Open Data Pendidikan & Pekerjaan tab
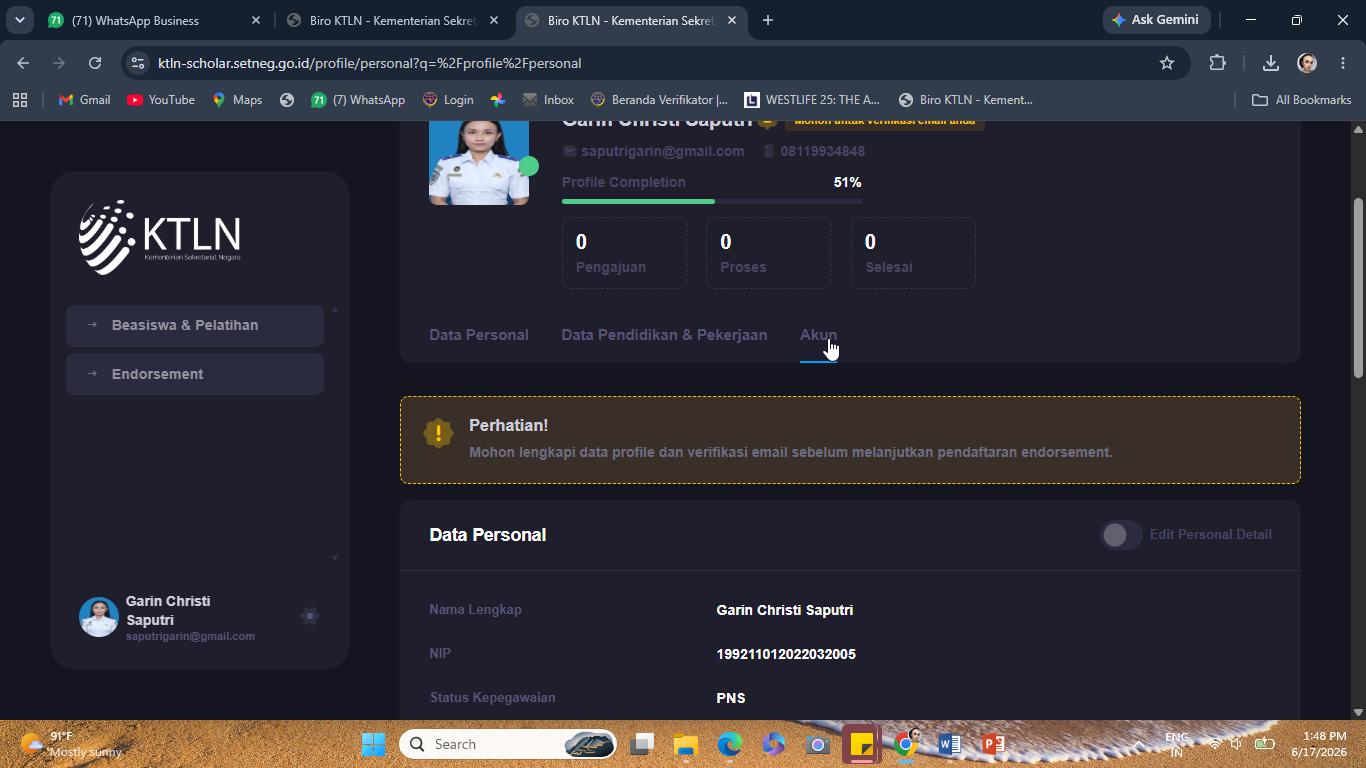 coord(664,335)
